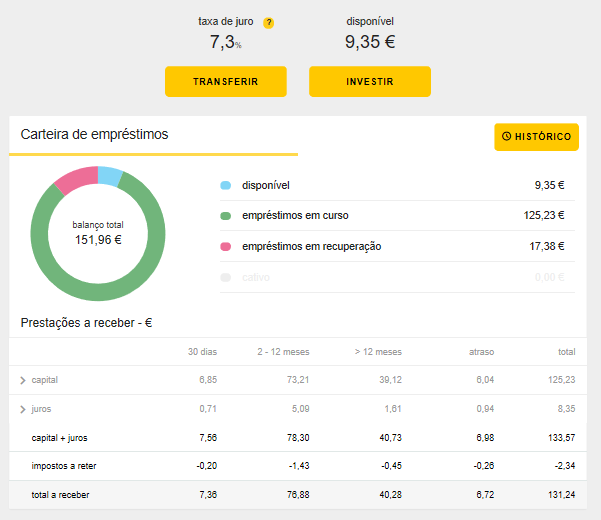Click the > 12 meses column header

tap(378, 352)
